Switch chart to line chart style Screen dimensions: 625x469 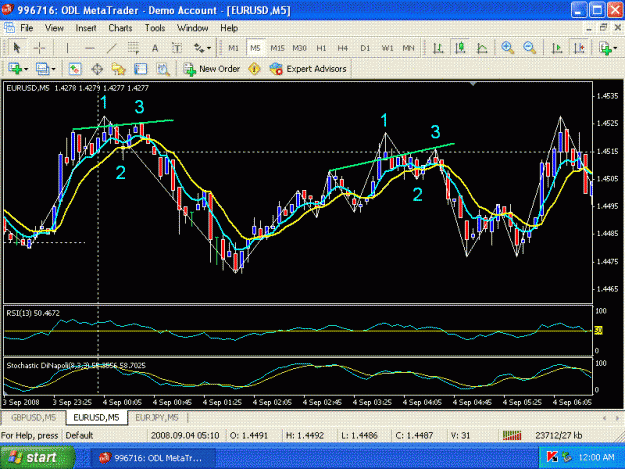point(482,48)
